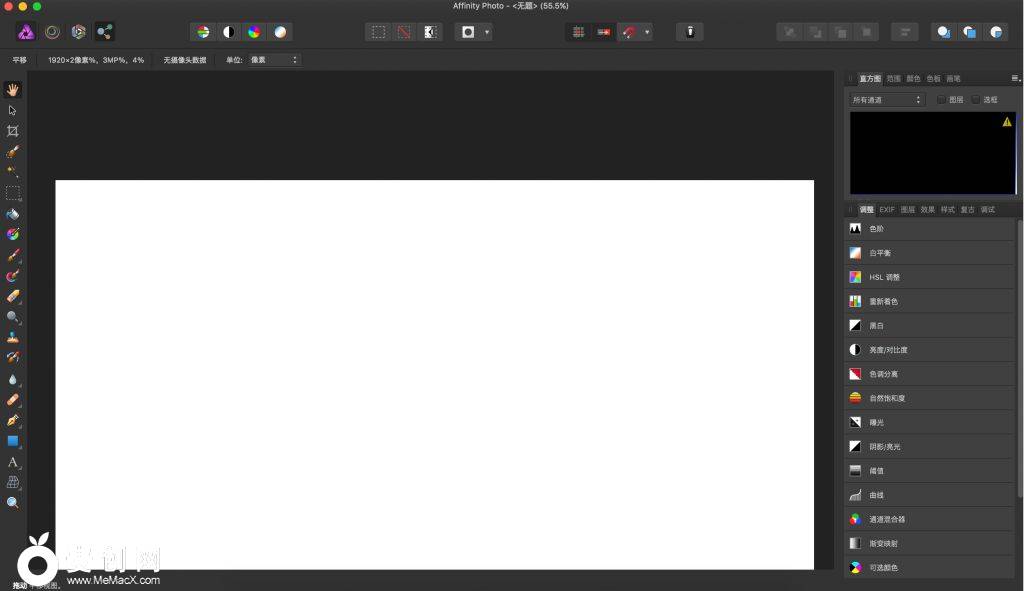Enable the 图层 checkbox in the histogram panel
The image size is (1024, 591).
tap(941, 100)
